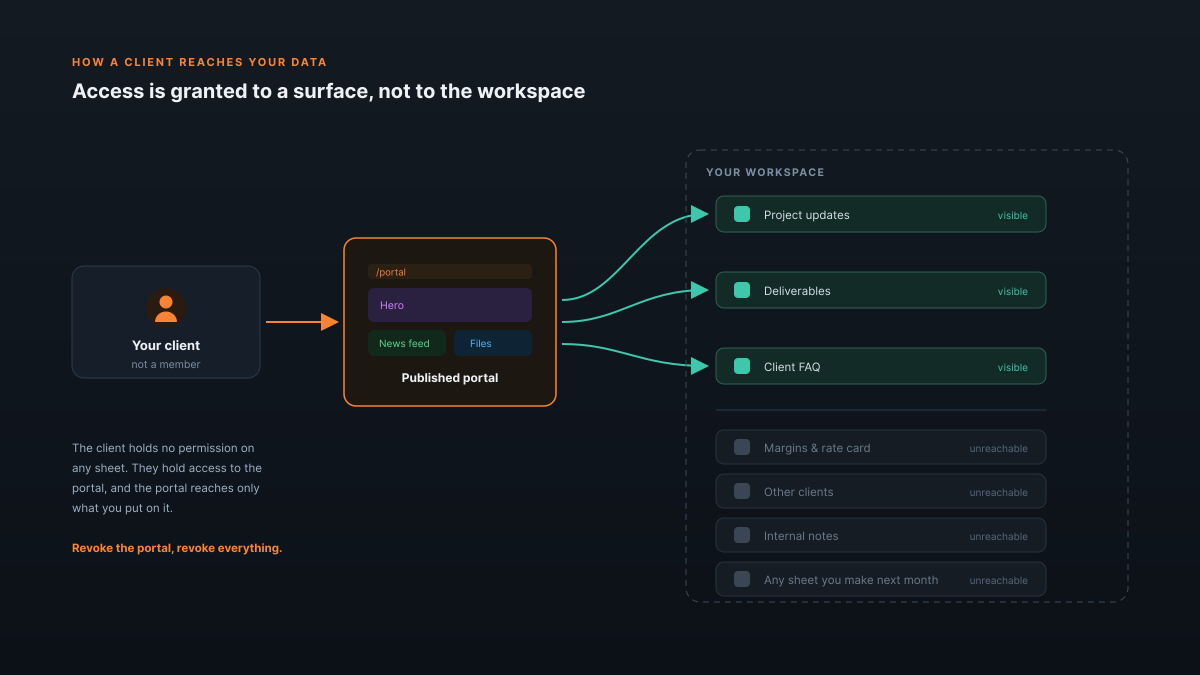Toggle the Project updates green square
Image resolution: width=1200 pixels, height=675 pixels.
pyautogui.click(x=742, y=214)
